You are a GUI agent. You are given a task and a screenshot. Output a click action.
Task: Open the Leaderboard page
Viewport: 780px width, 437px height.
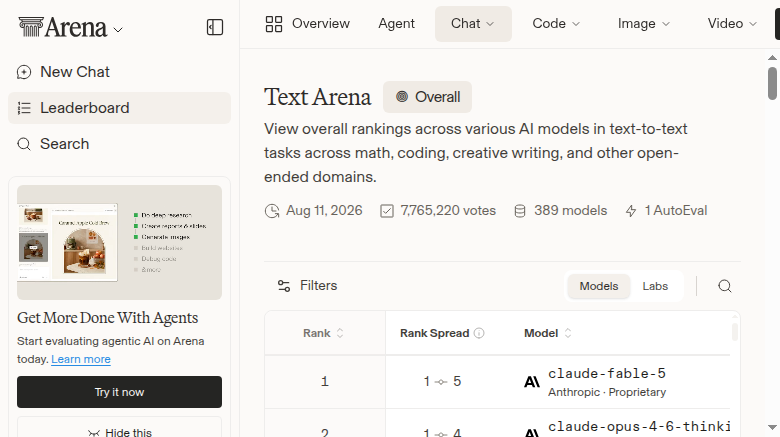tap(119, 108)
